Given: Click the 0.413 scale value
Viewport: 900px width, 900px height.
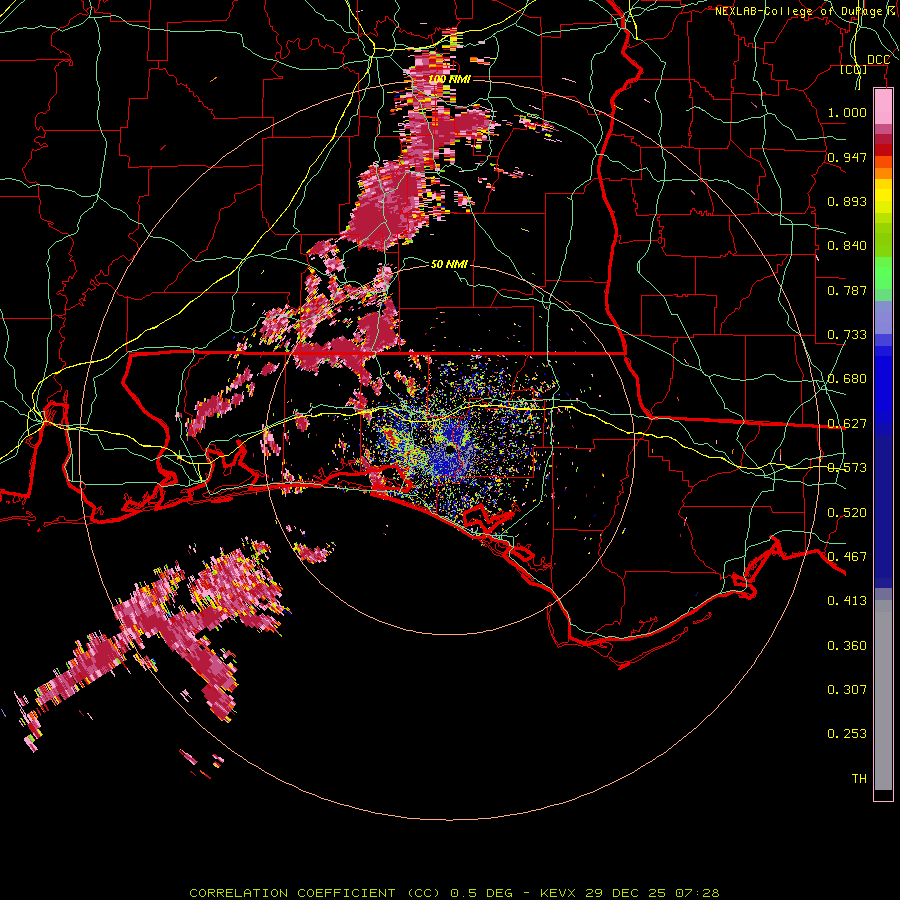Looking at the screenshot, I should pos(847,601).
